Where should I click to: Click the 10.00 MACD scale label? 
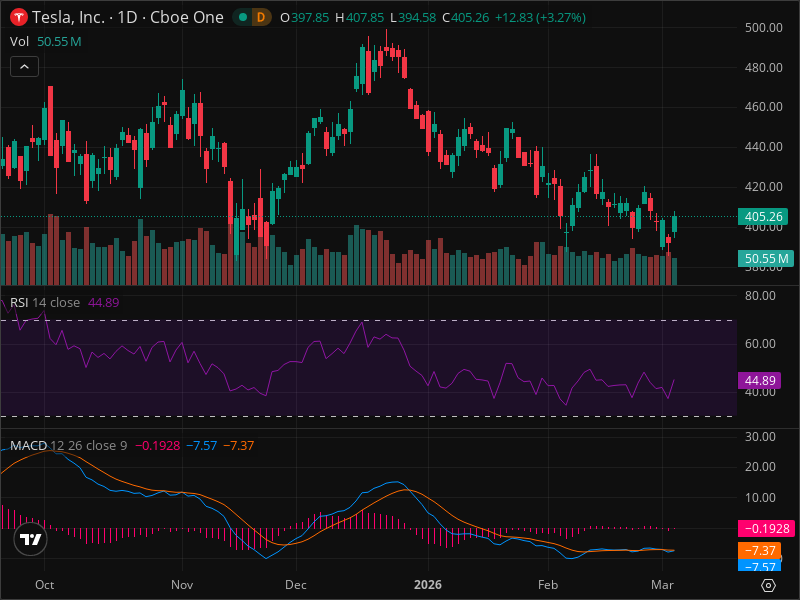pos(760,497)
